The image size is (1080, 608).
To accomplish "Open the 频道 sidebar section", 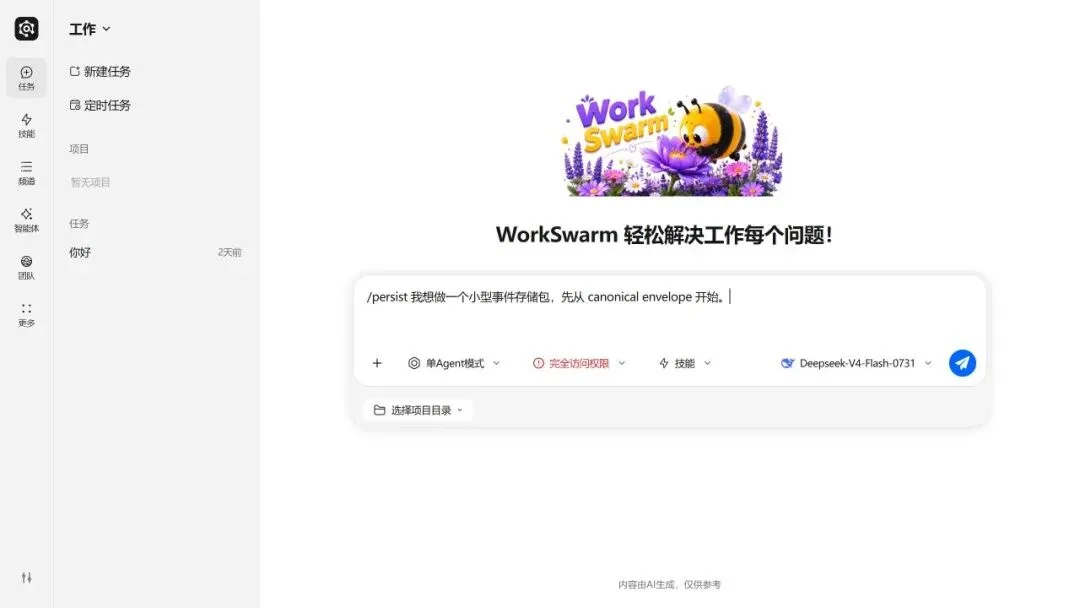I will pyautogui.click(x=26, y=173).
